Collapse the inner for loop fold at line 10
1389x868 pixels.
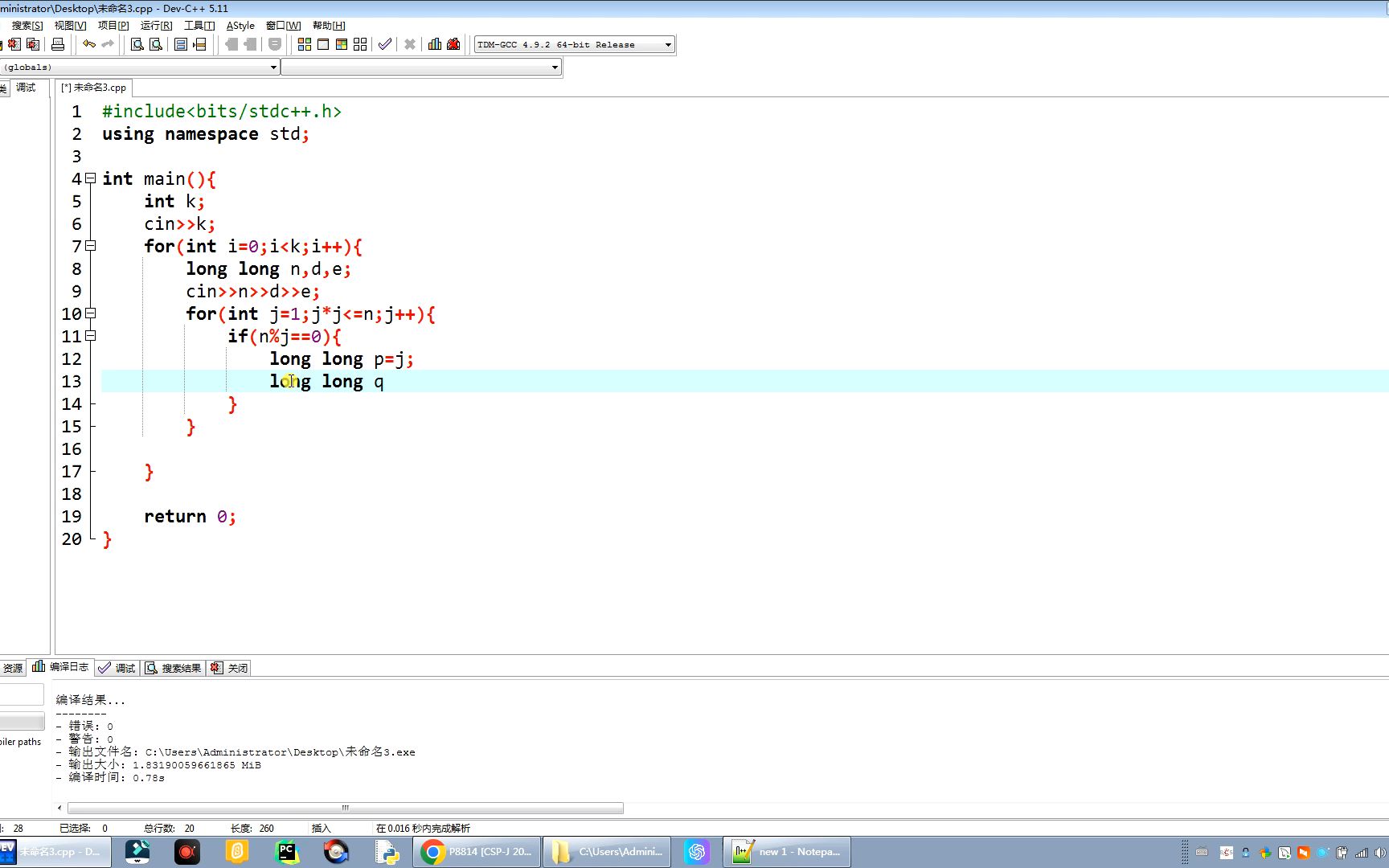tap(91, 313)
